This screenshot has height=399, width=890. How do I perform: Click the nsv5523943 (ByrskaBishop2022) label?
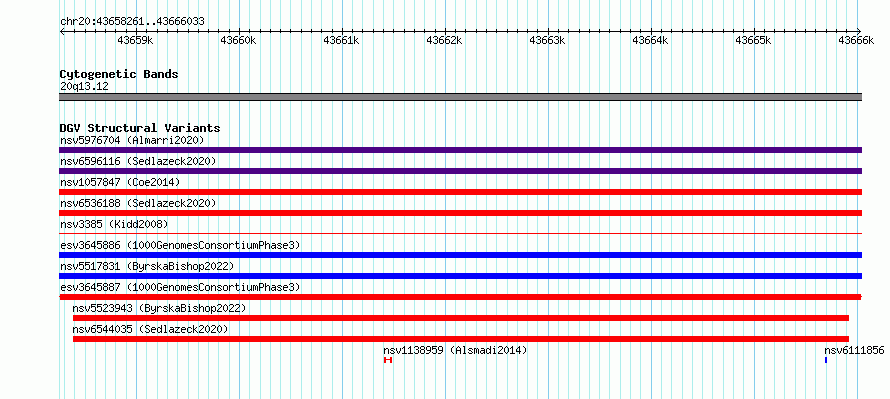click(x=159, y=308)
